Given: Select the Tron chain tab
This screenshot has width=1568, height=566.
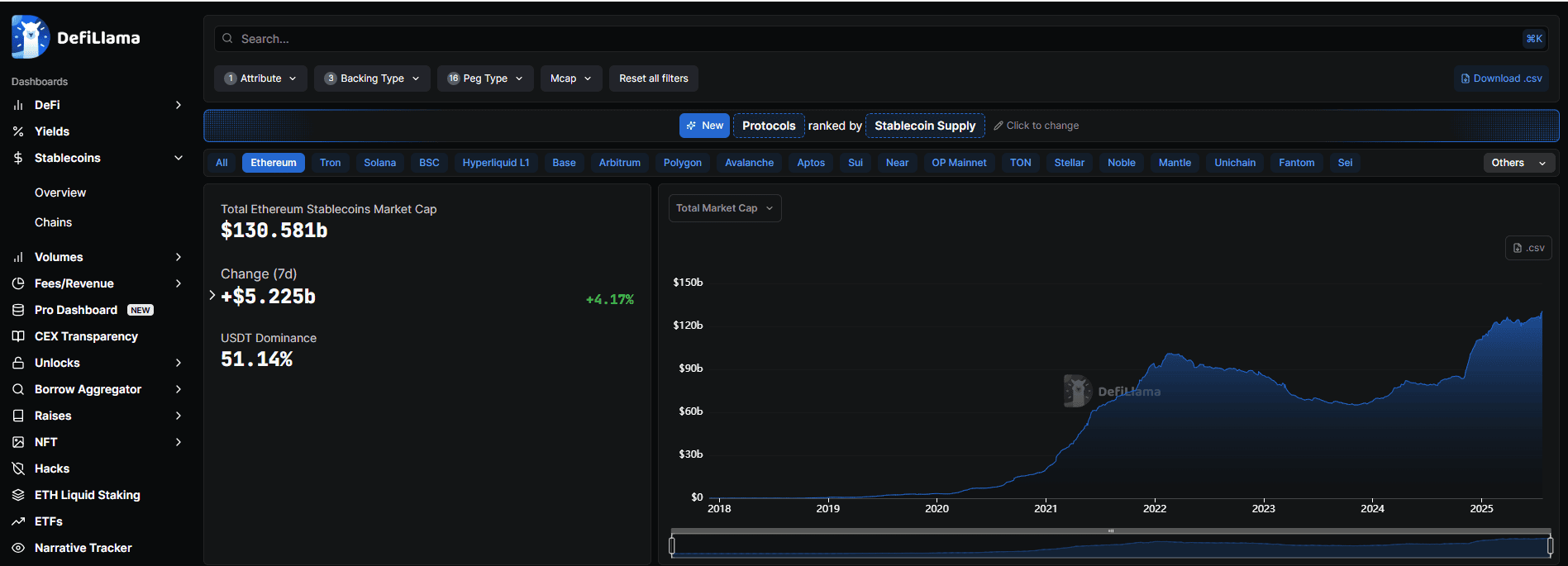Looking at the screenshot, I should click(331, 163).
